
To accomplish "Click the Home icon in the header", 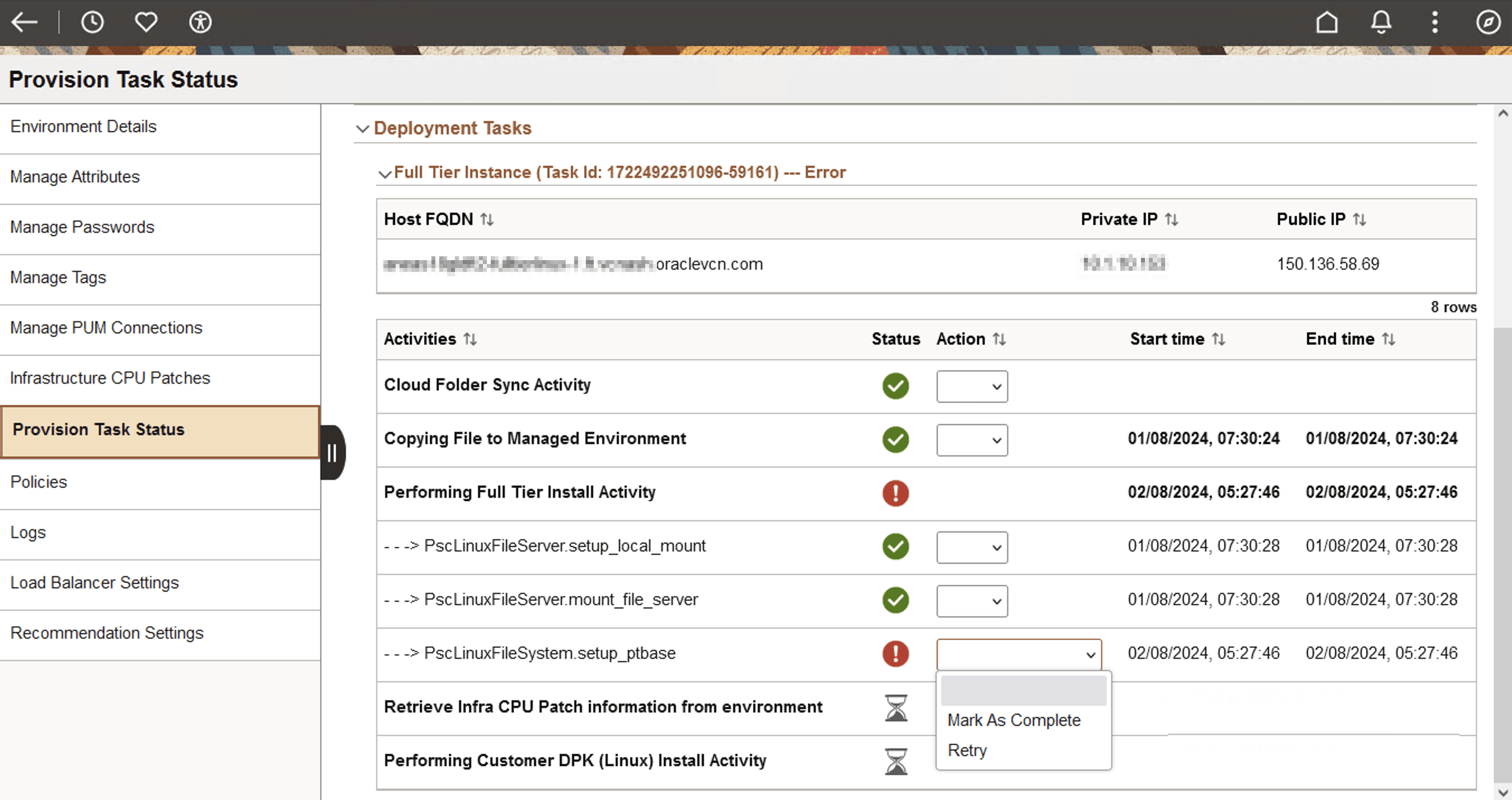I will [1327, 22].
